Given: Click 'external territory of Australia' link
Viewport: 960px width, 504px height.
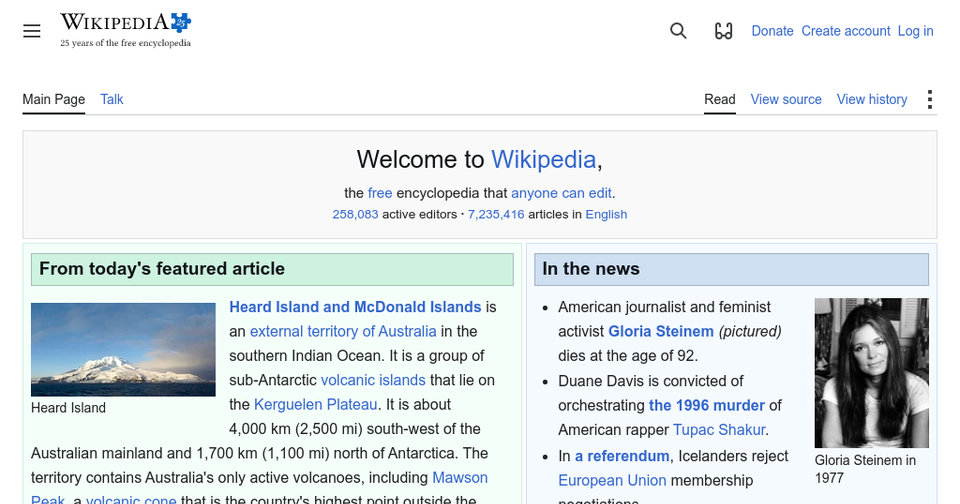Looking at the screenshot, I should point(343,331).
